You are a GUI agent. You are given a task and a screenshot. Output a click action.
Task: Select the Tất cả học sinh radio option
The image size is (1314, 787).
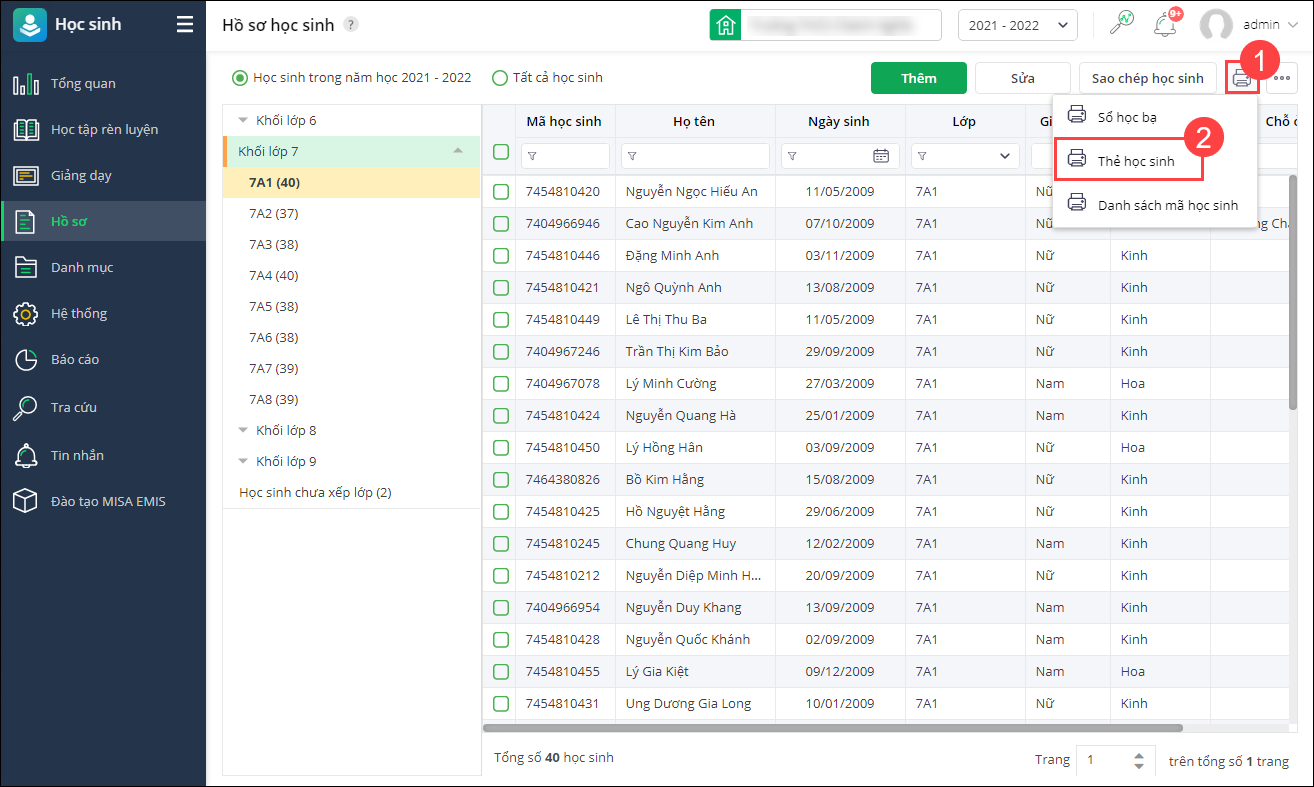(x=500, y=78)
